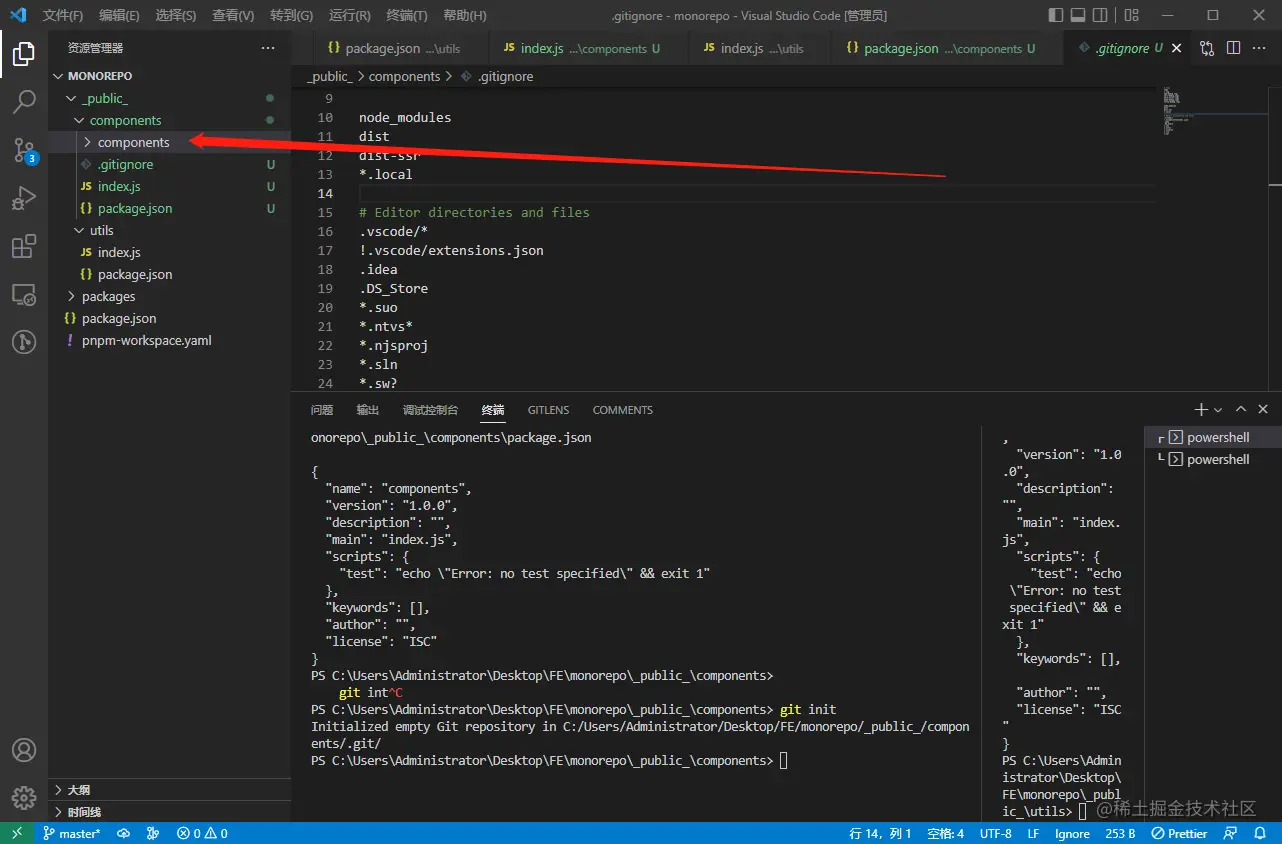Screen dimensions: 1282x844
Task: Click the master branch in status bar
Action: click(x=72, y=833)
